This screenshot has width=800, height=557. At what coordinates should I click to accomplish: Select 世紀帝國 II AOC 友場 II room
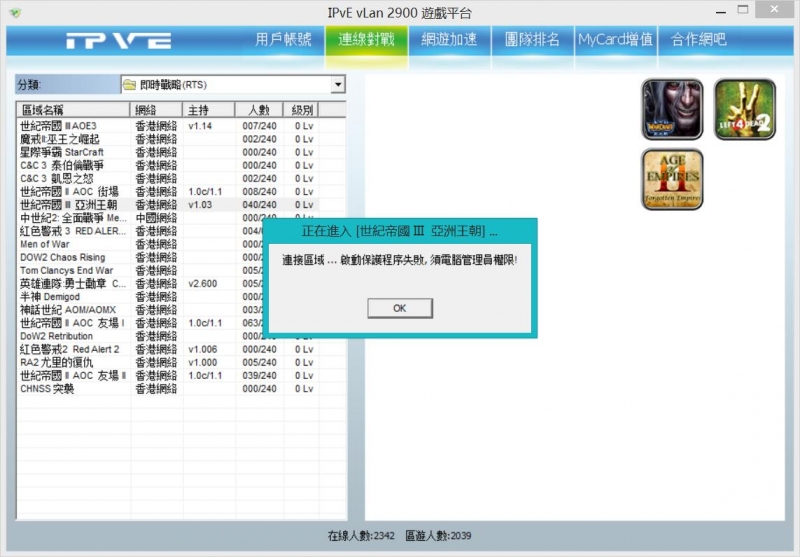(168, 376)
